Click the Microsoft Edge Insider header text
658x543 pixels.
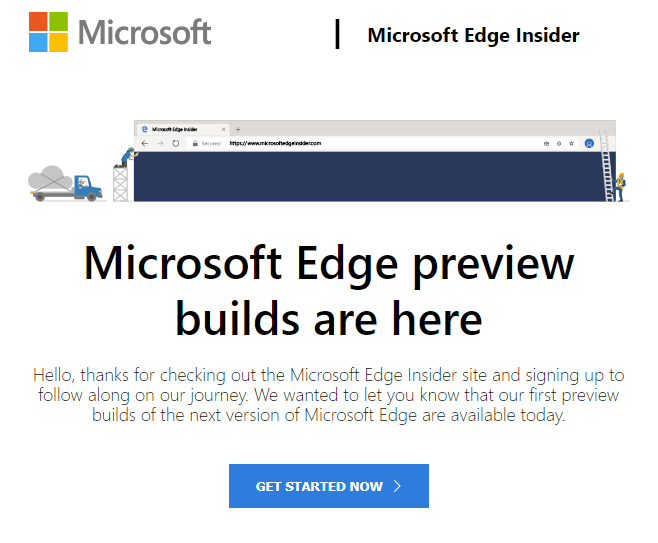473,35
